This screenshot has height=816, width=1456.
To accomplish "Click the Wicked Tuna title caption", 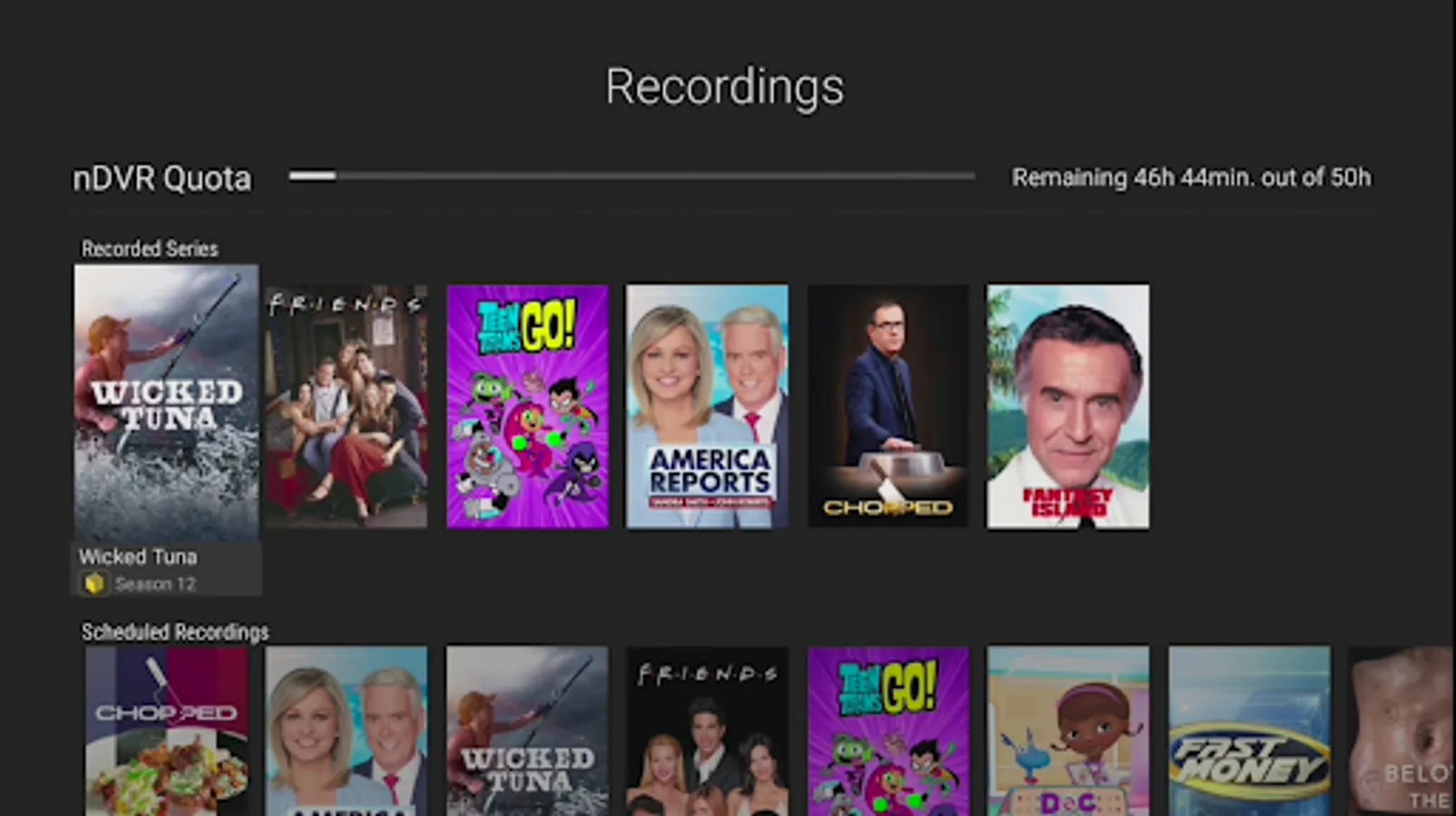I will [138, 557].
